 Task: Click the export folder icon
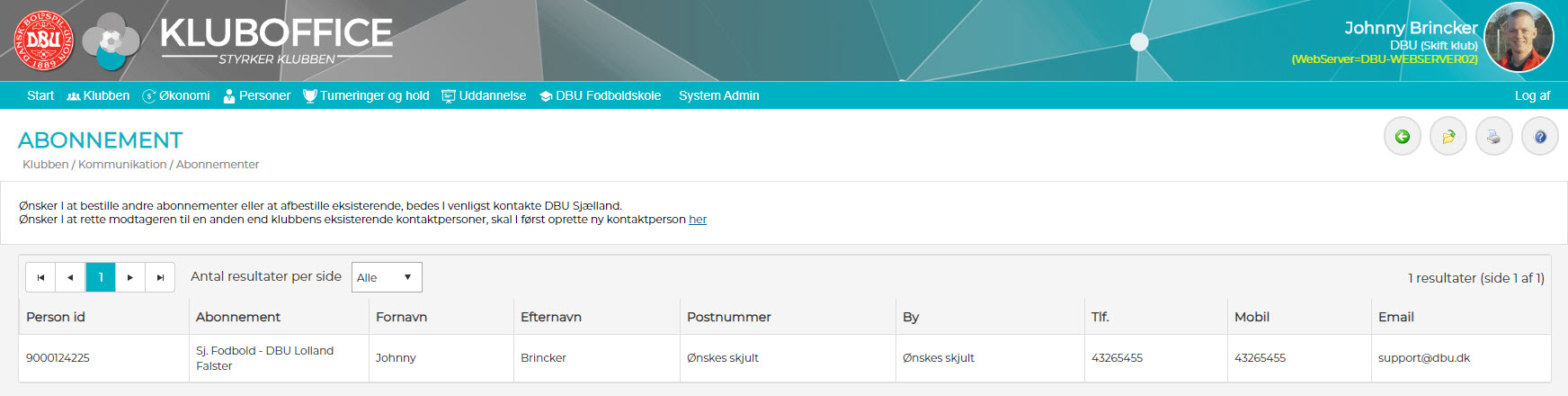1448,137
